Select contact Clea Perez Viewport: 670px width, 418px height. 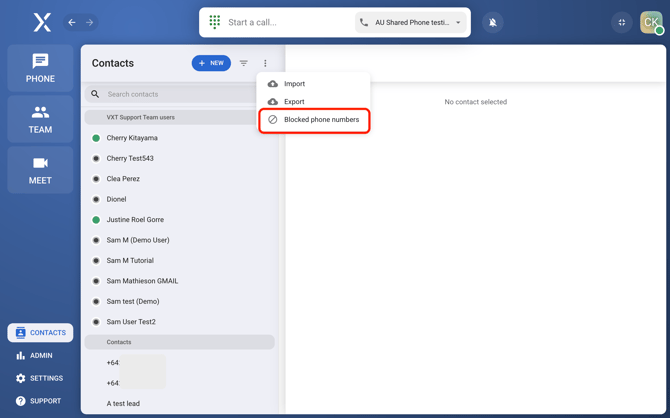click(x=179, y=179)
